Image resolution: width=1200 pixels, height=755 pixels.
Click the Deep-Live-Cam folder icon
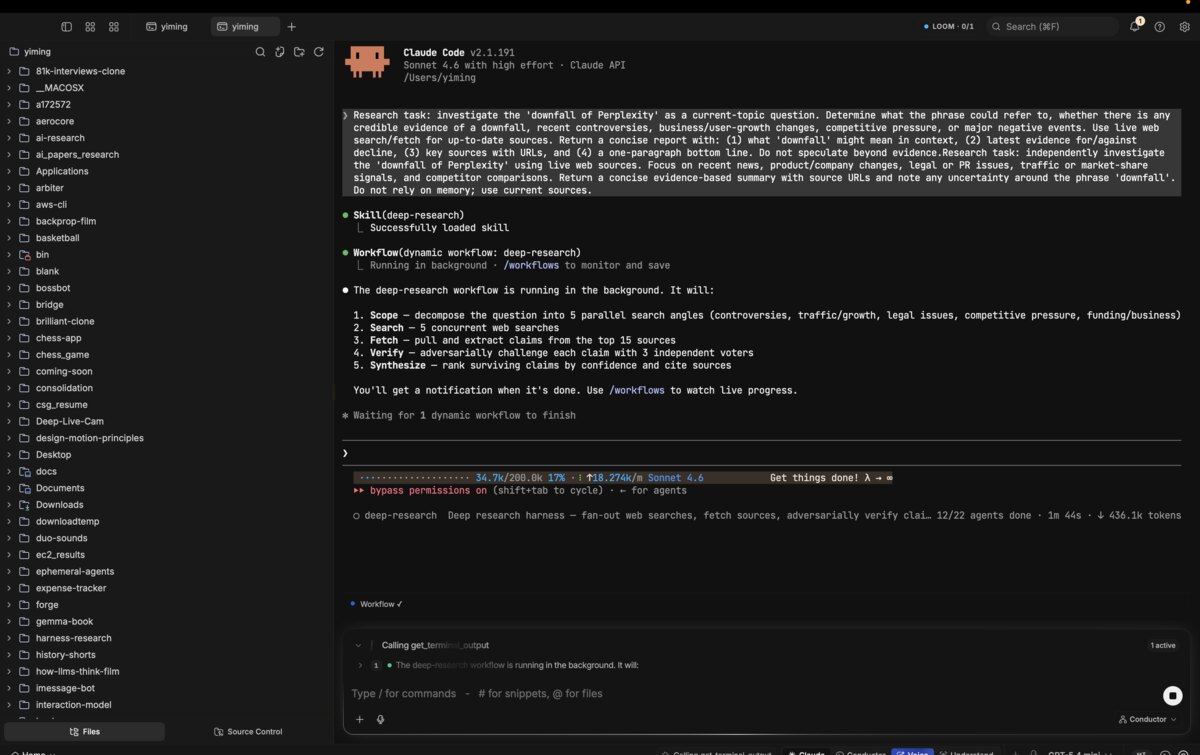[24, 421]
